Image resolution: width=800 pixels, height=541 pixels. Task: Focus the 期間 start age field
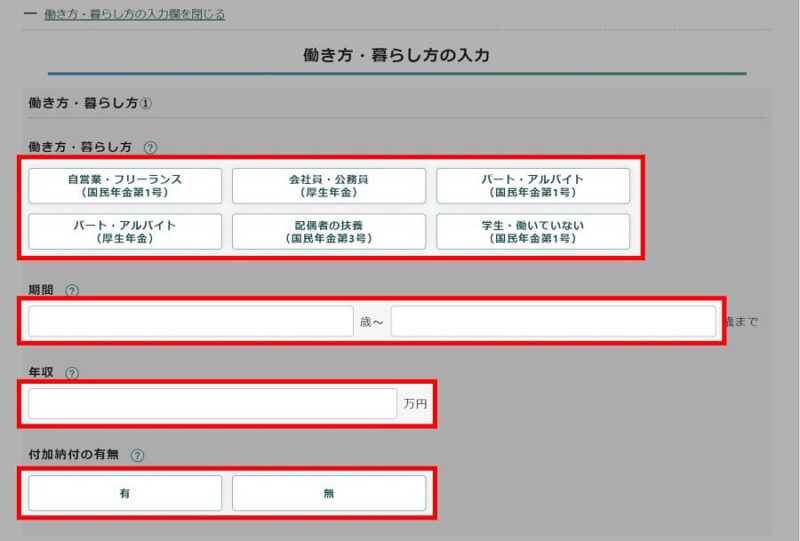(x=191, y=321)
